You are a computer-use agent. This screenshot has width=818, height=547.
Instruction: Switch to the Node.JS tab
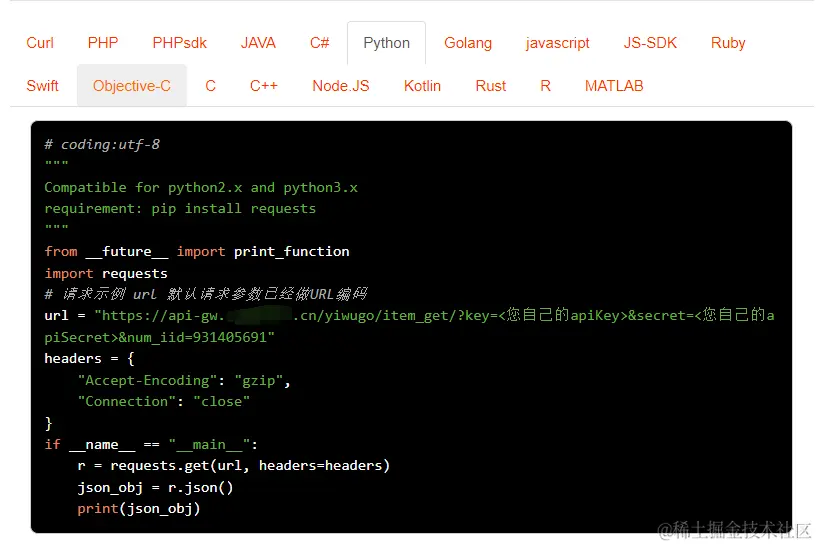[x=341, y=86]
